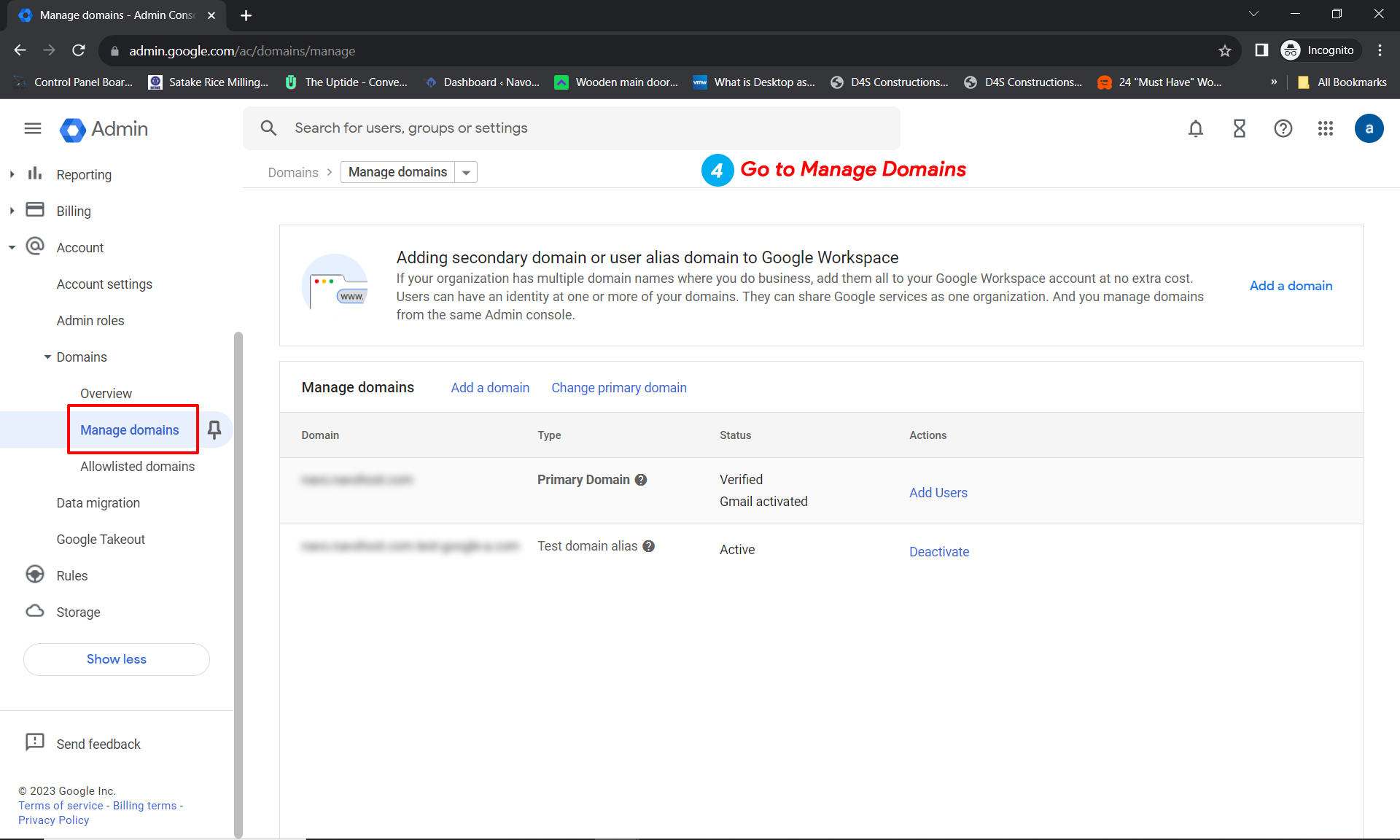Click the Add a domain button
The height and width of the screenshot is (840, 1400).
tap(1290, 285)
